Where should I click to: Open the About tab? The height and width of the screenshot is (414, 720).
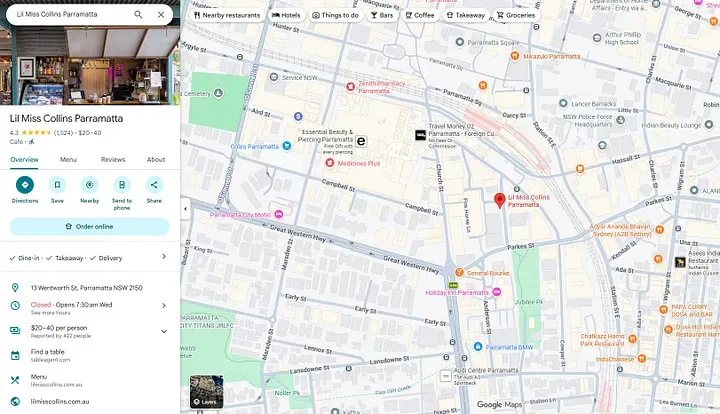coord(156,160)
